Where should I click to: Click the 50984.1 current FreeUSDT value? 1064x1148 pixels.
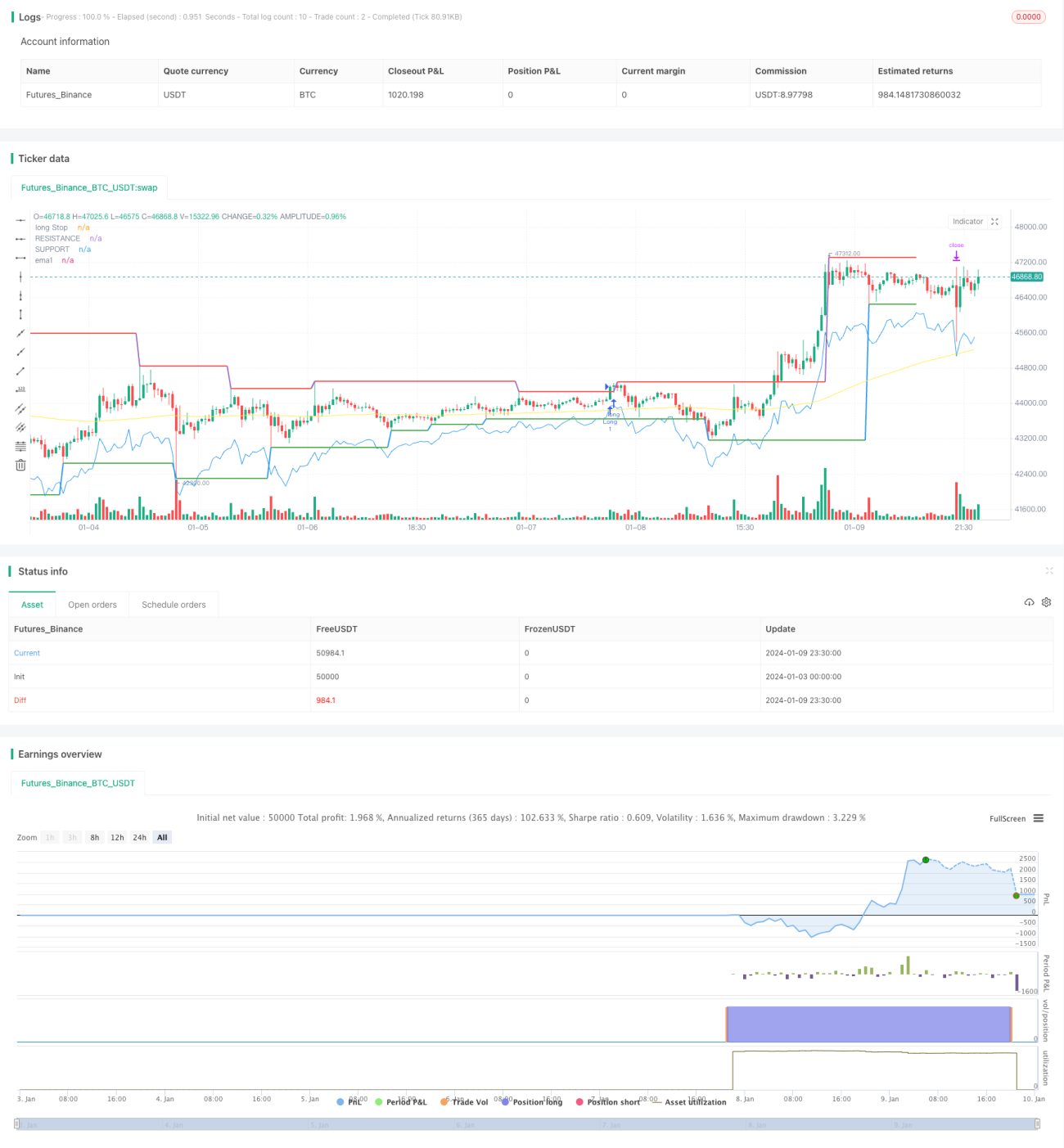tap(331, 653)
